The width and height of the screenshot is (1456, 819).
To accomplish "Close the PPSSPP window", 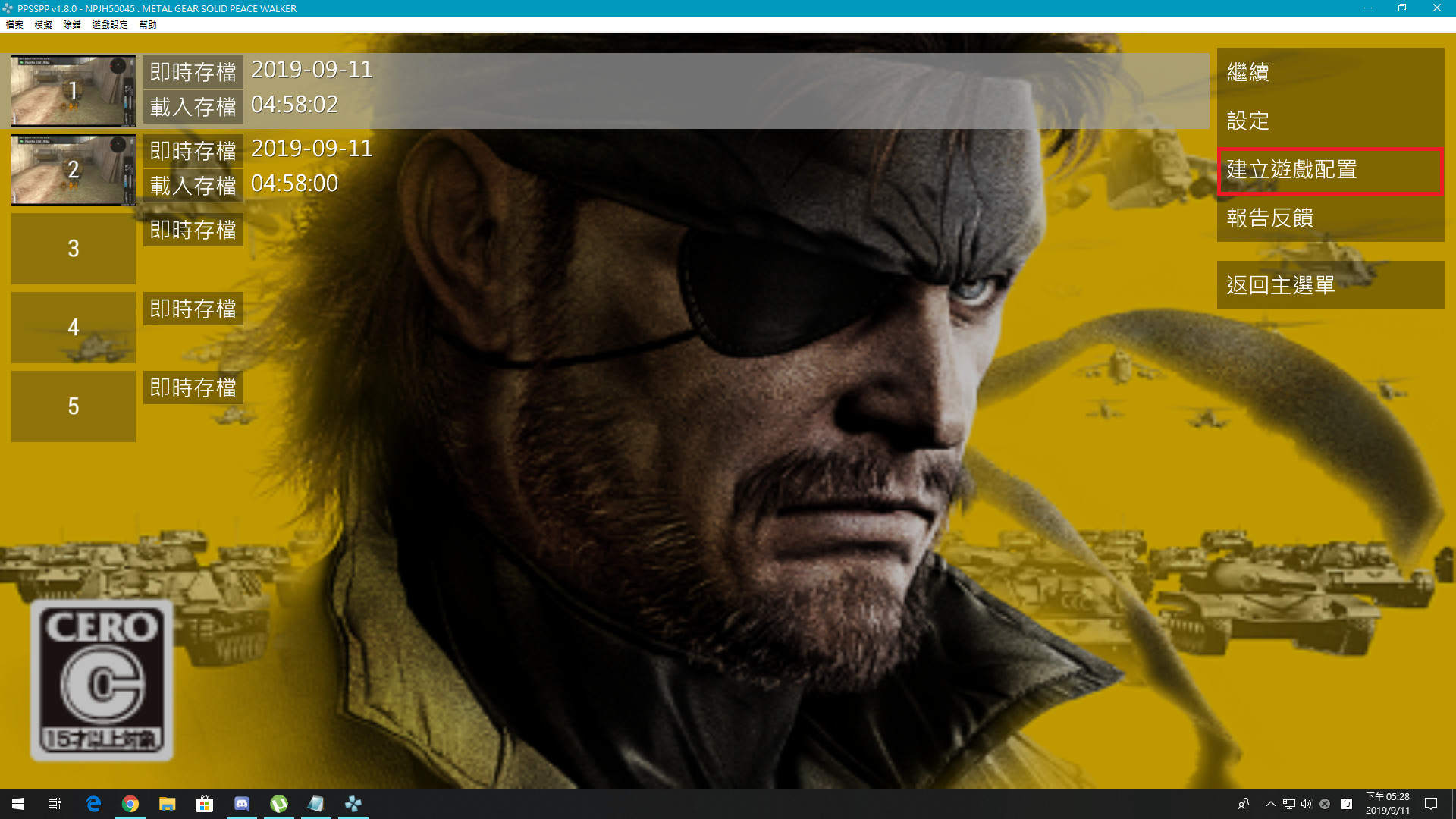I will [x=1437, y=8].
